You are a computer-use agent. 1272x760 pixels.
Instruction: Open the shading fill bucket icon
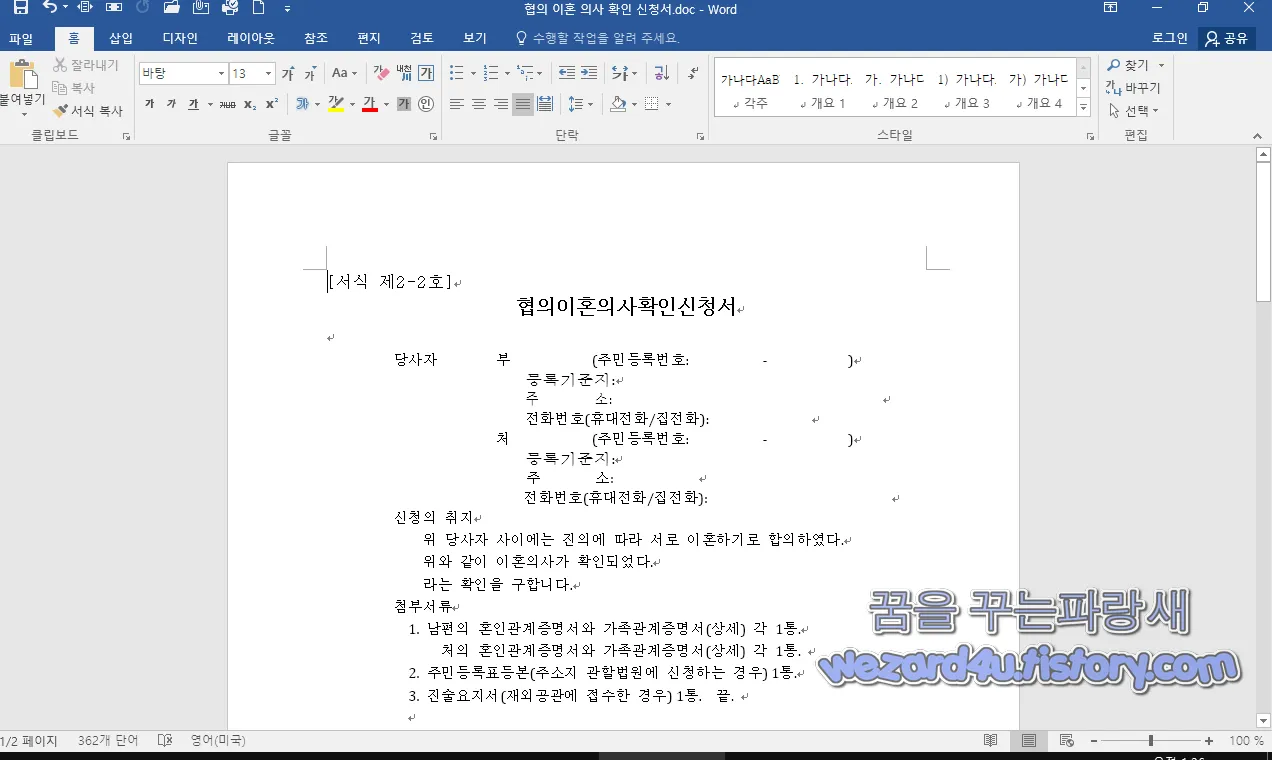(x=617, y=103)
